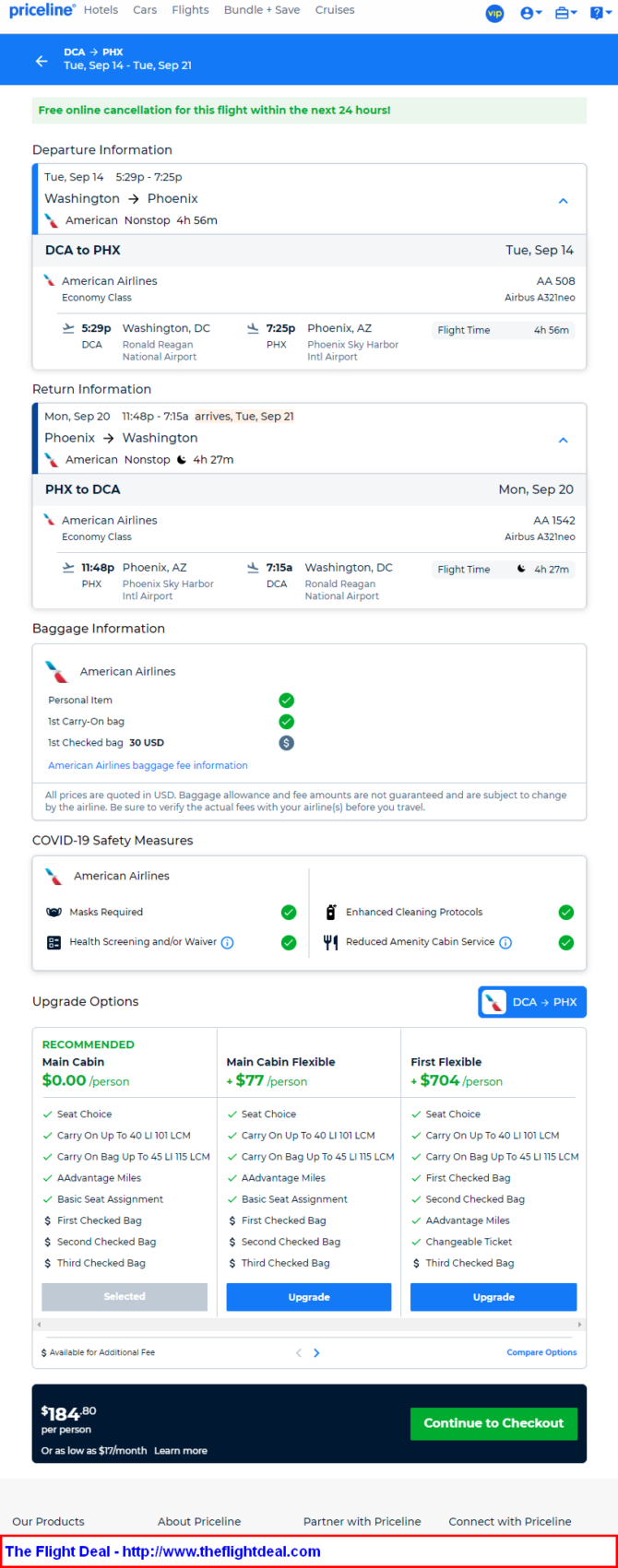Click Continue to Checkout button

(493, 1423)
